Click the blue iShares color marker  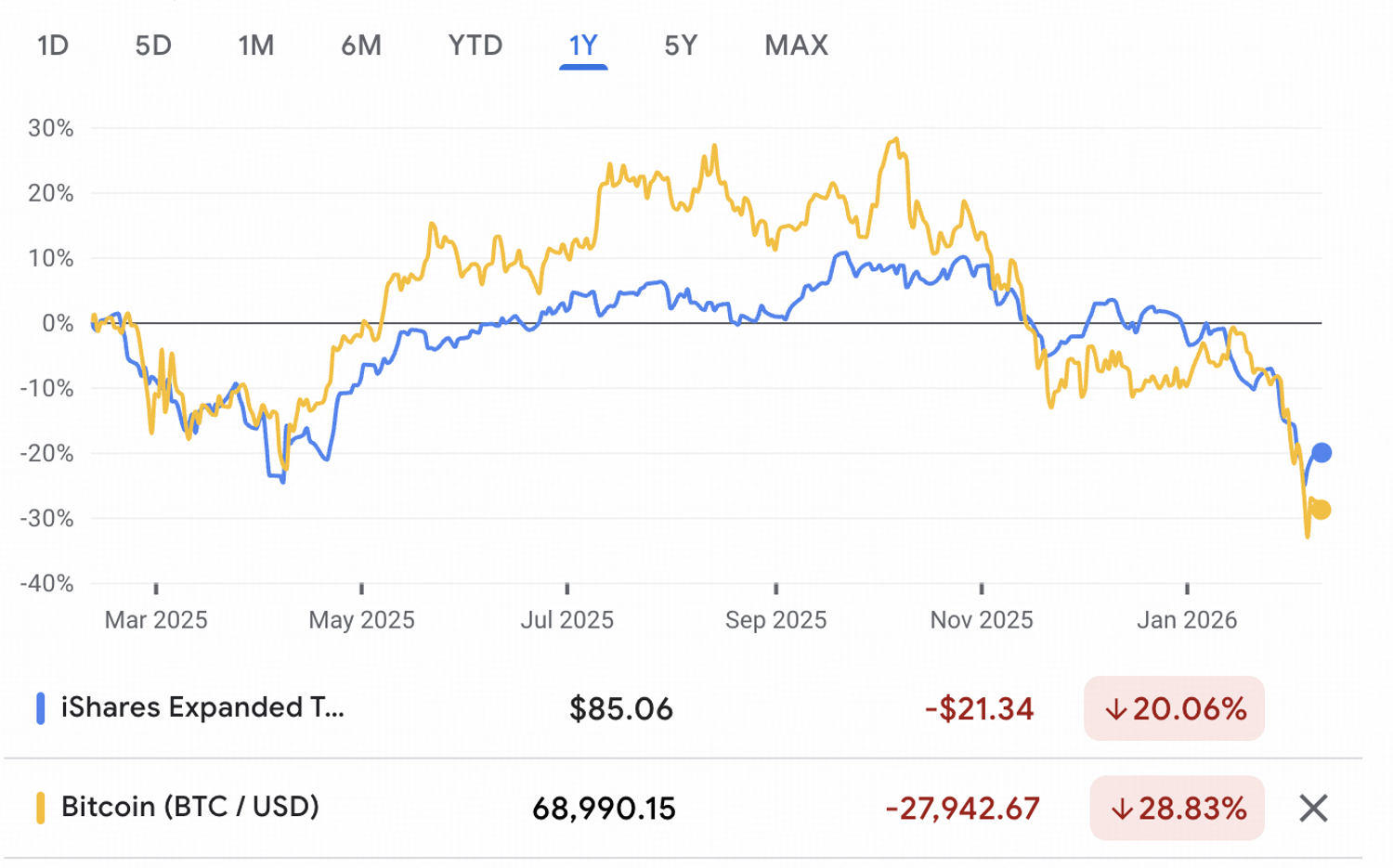click(x=40, y=708)
